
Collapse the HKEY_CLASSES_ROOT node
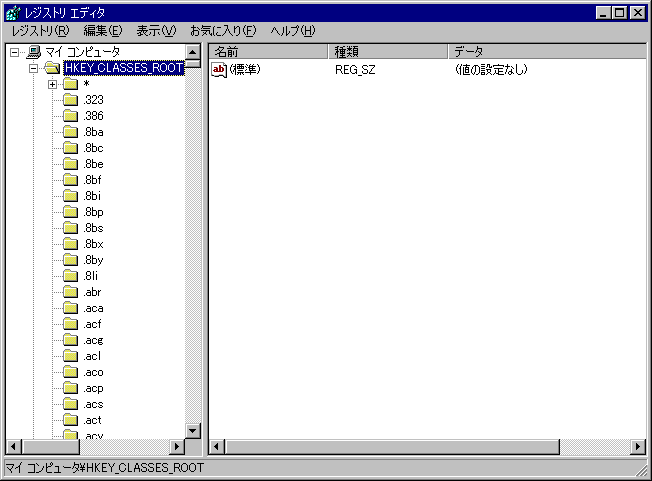pos(33,68)
